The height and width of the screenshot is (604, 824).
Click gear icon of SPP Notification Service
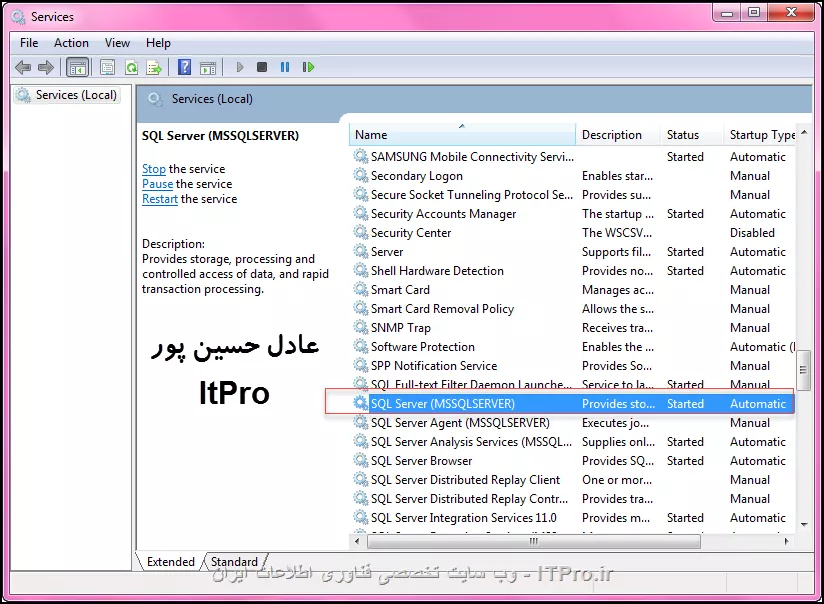coord(360,365)
